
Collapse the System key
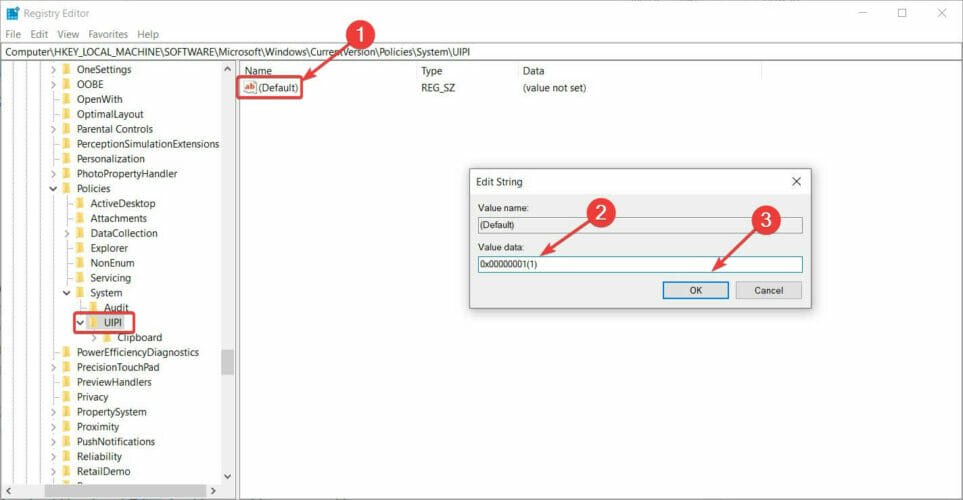(66, 293)
